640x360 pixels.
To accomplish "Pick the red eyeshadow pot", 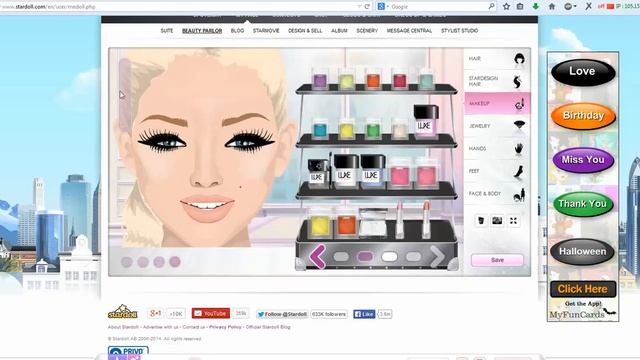I will tap(400, 79).
